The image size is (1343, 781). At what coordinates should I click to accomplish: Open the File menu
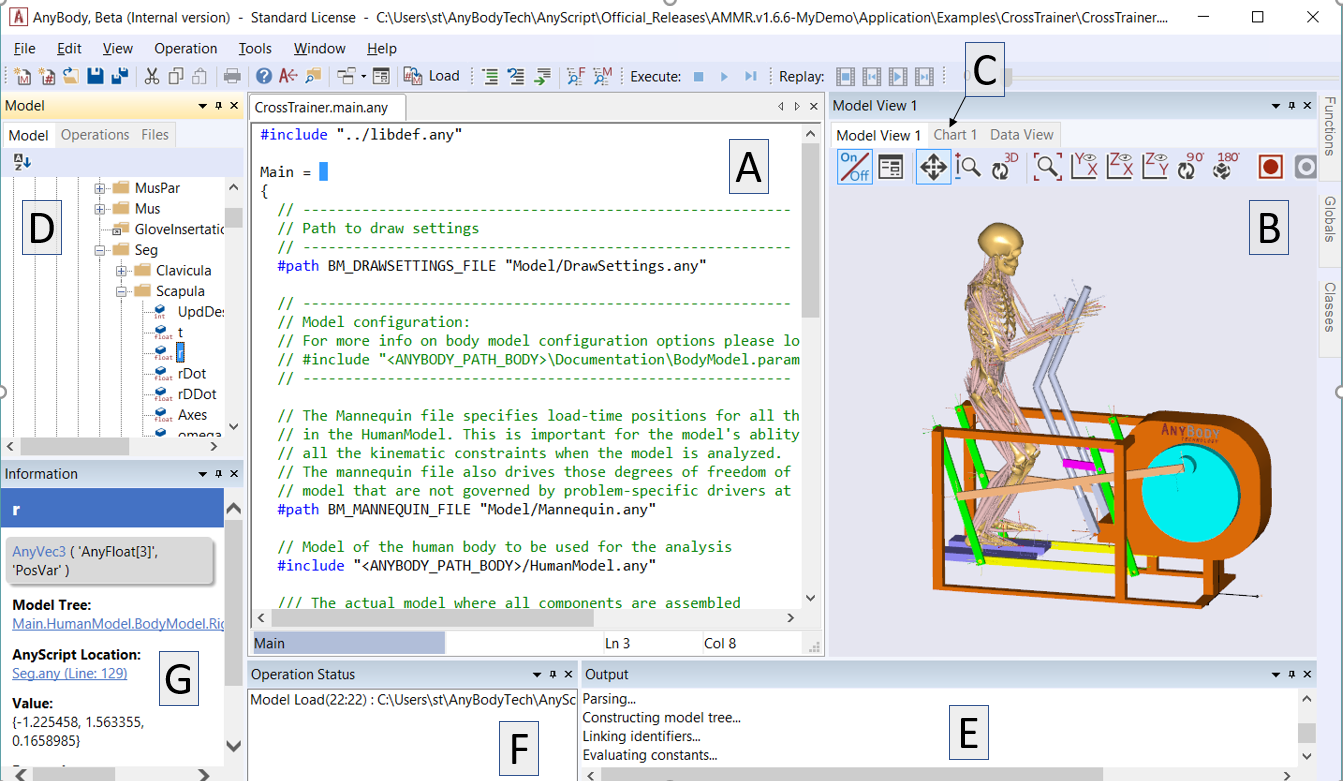[x=25, y=48]
